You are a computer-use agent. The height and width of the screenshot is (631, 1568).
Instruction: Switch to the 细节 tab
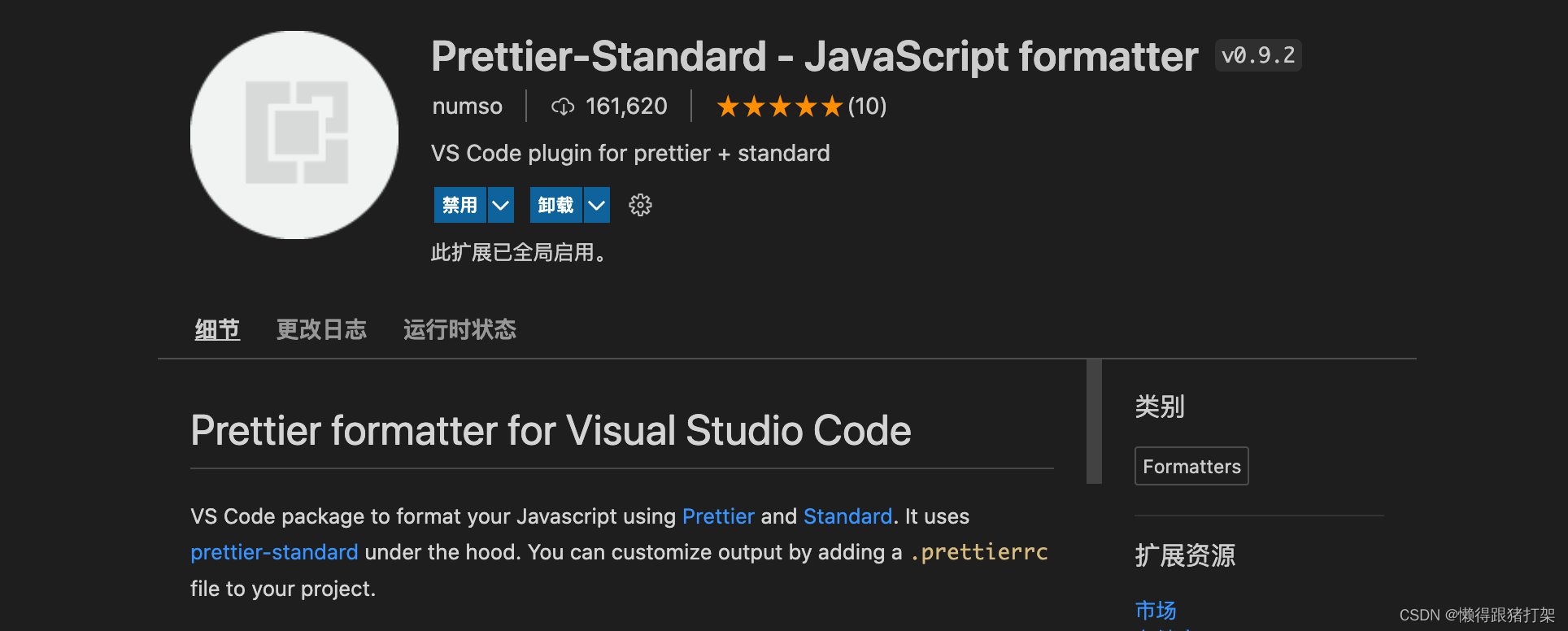point(217,329)
